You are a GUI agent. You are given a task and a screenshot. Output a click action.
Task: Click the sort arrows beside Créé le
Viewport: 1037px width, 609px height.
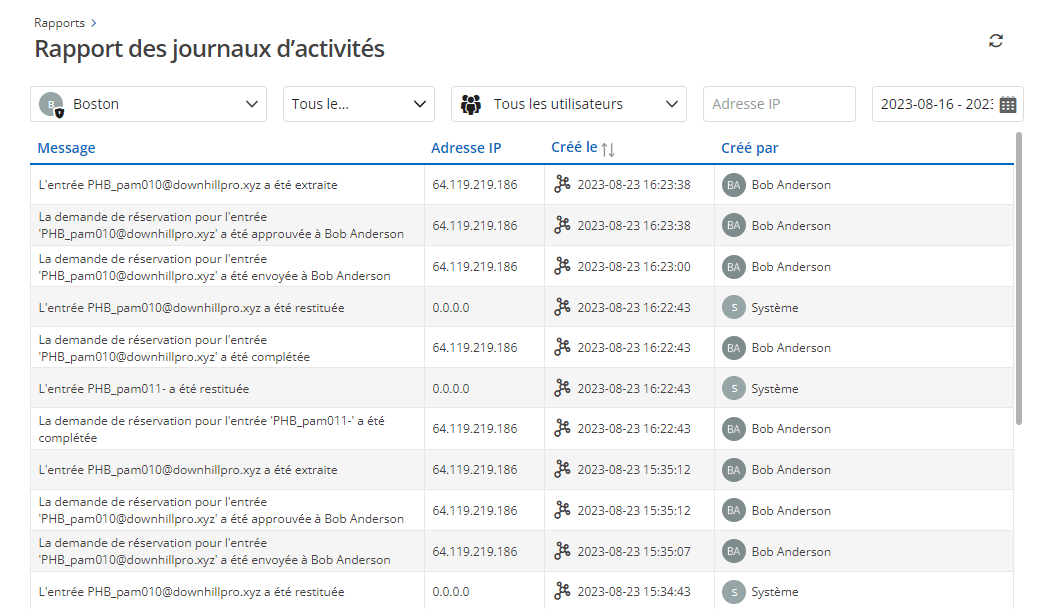608,149
